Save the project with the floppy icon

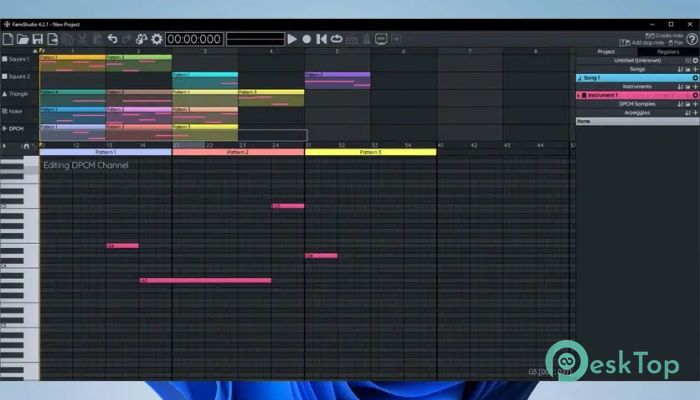tap(38, 39)
